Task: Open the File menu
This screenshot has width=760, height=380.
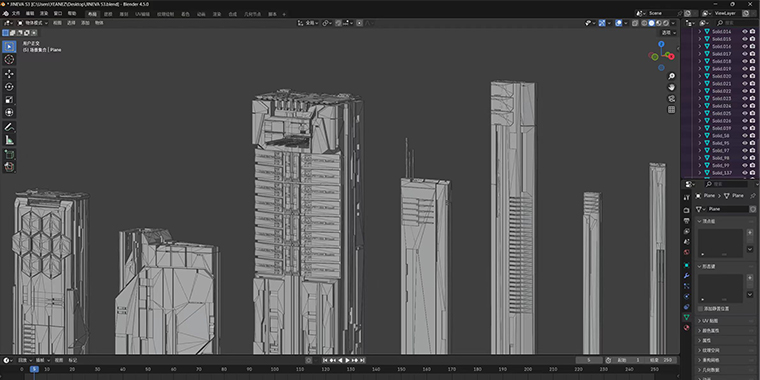Action: click(x=16, y=14)
